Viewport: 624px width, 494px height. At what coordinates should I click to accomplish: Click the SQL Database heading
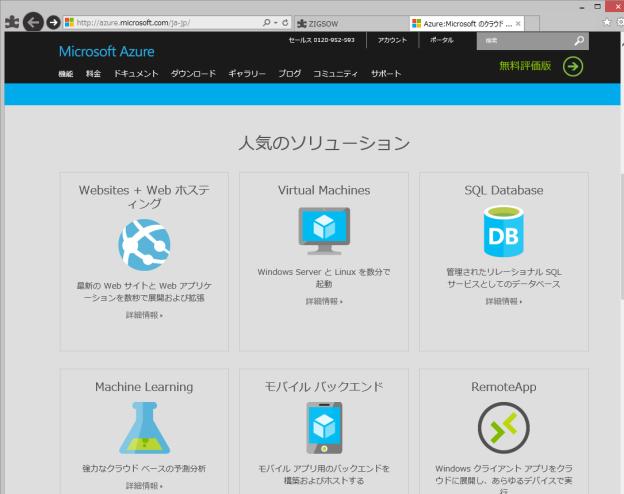coord(503,190)
